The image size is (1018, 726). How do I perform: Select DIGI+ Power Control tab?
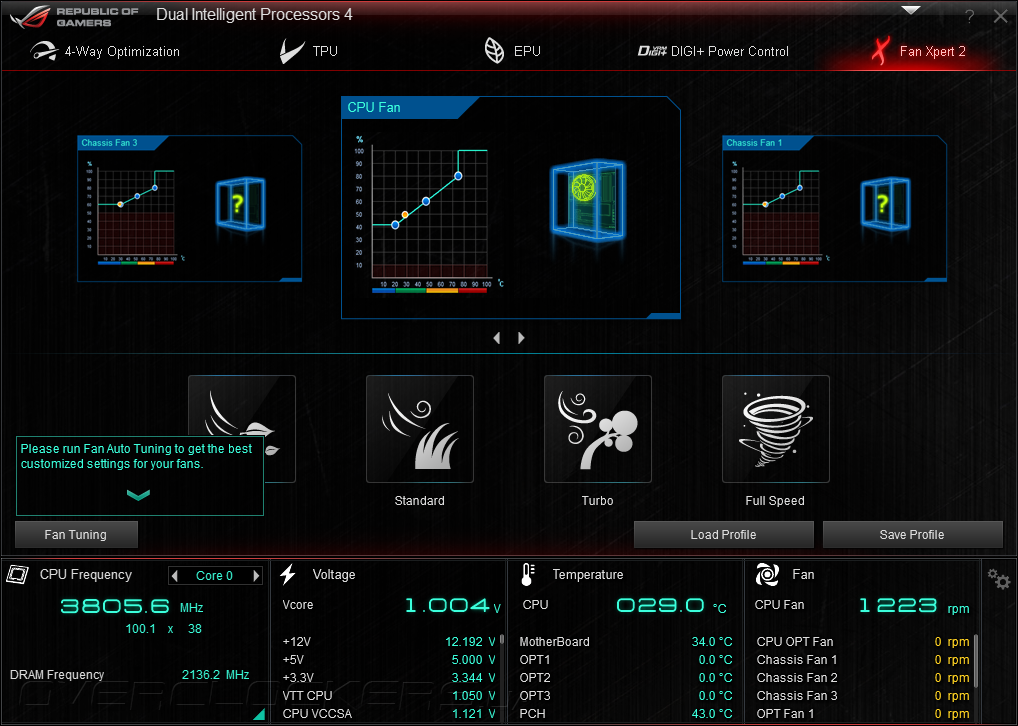coord(713,51)
